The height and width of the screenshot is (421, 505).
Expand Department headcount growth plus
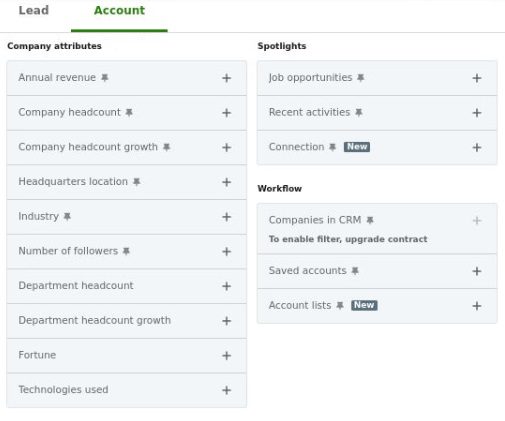(x=227, y=321)
